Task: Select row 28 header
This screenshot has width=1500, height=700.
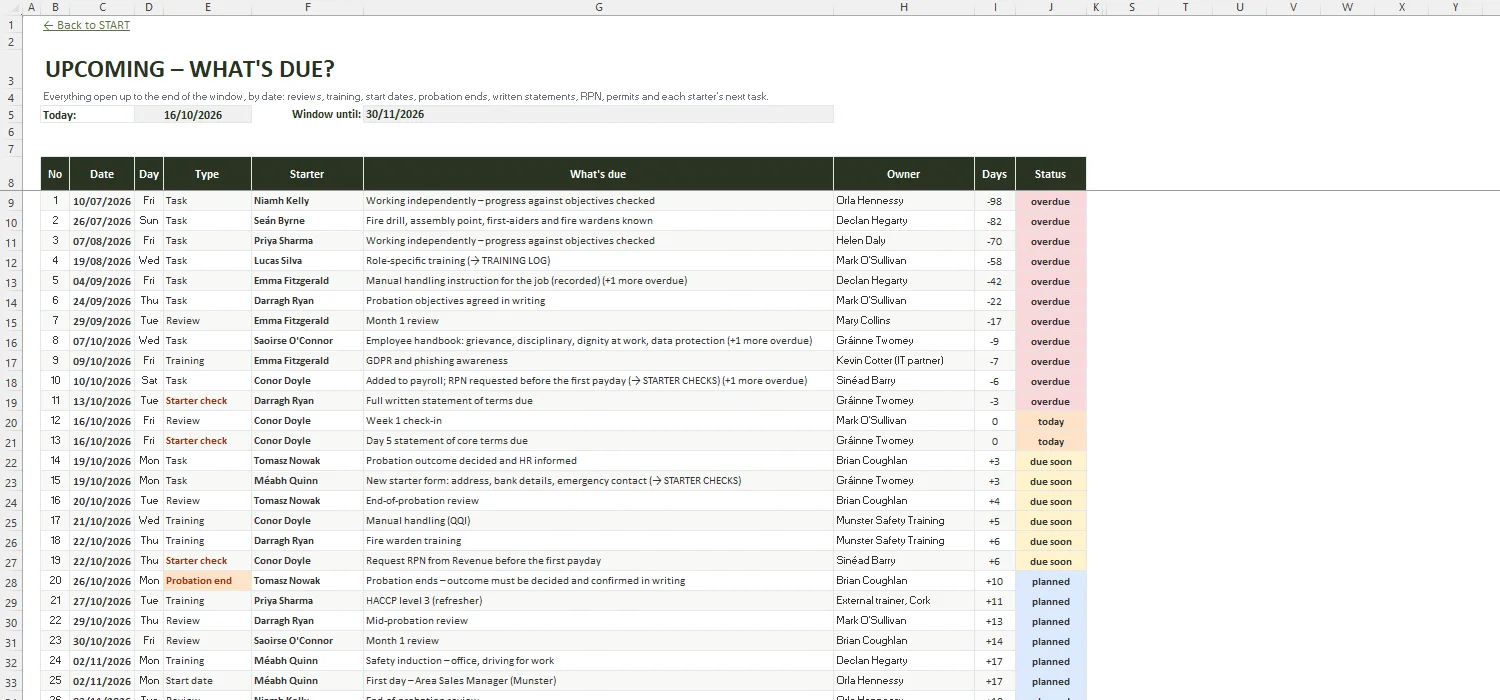Action: [x=11, y=581]
